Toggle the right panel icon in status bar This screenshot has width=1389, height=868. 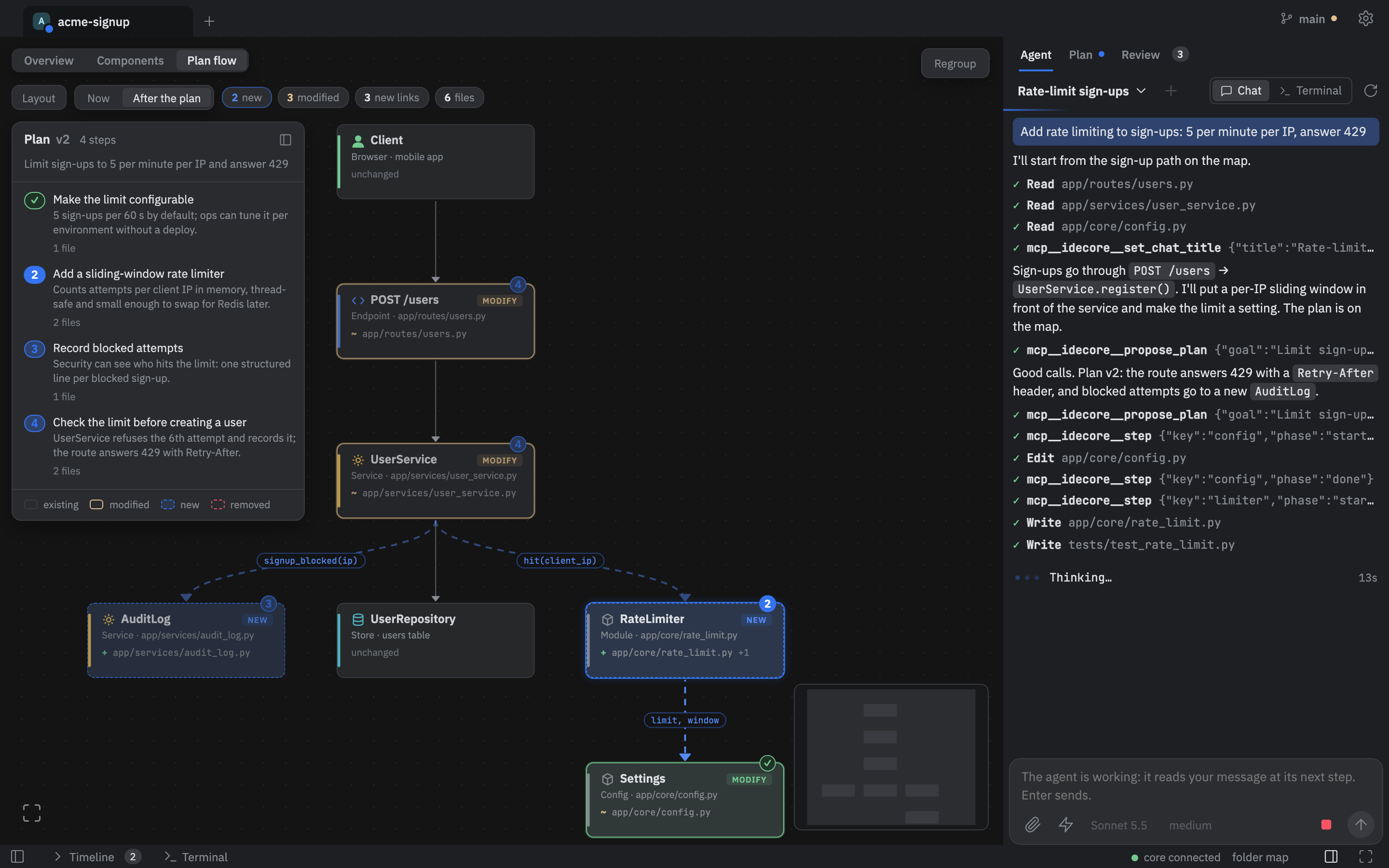[1331, 856]
